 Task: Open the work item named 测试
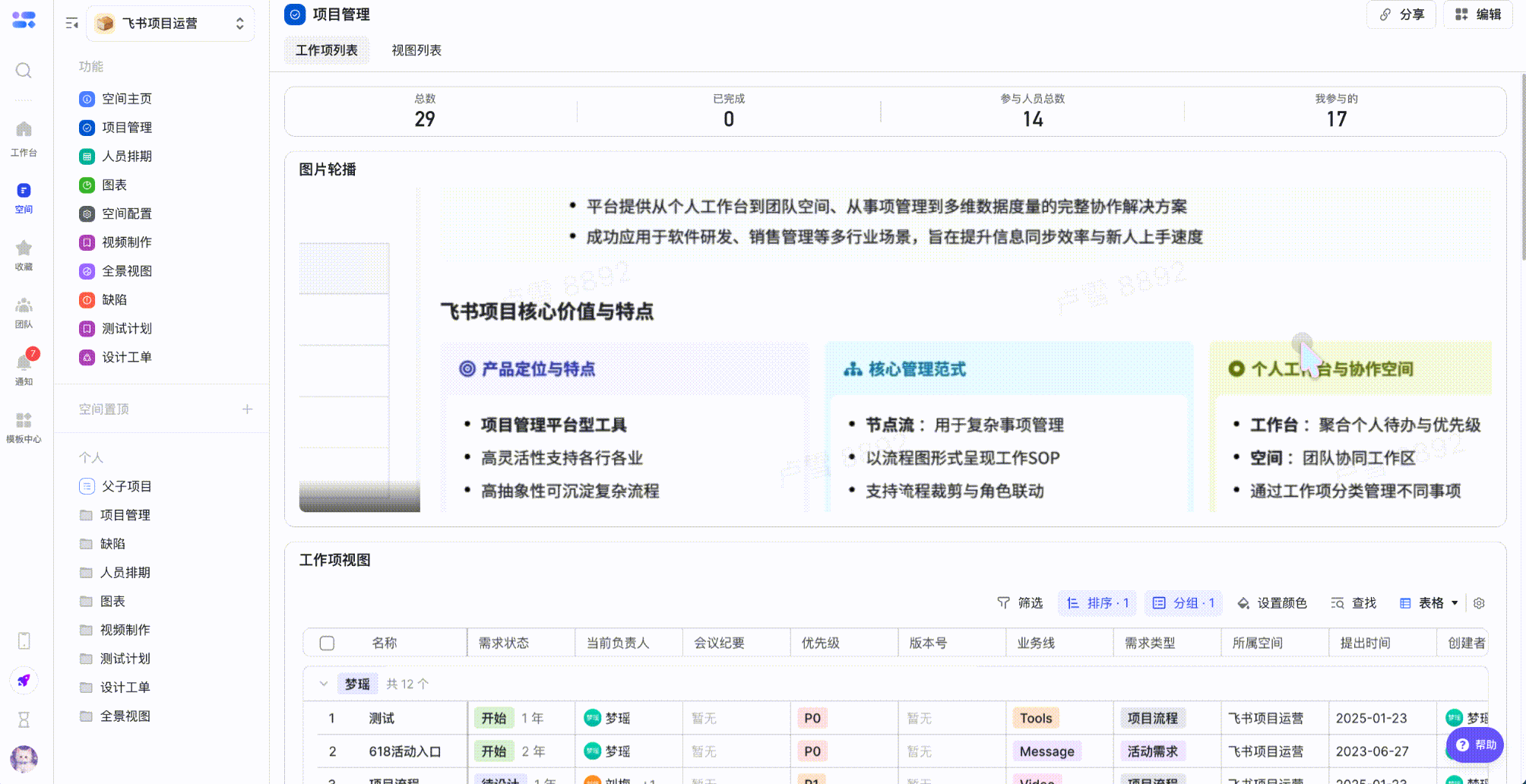[x=381, y=719]
